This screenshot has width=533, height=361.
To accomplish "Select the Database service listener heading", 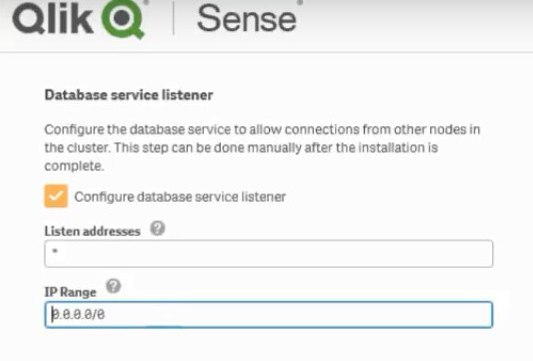I will coord(129,95).
